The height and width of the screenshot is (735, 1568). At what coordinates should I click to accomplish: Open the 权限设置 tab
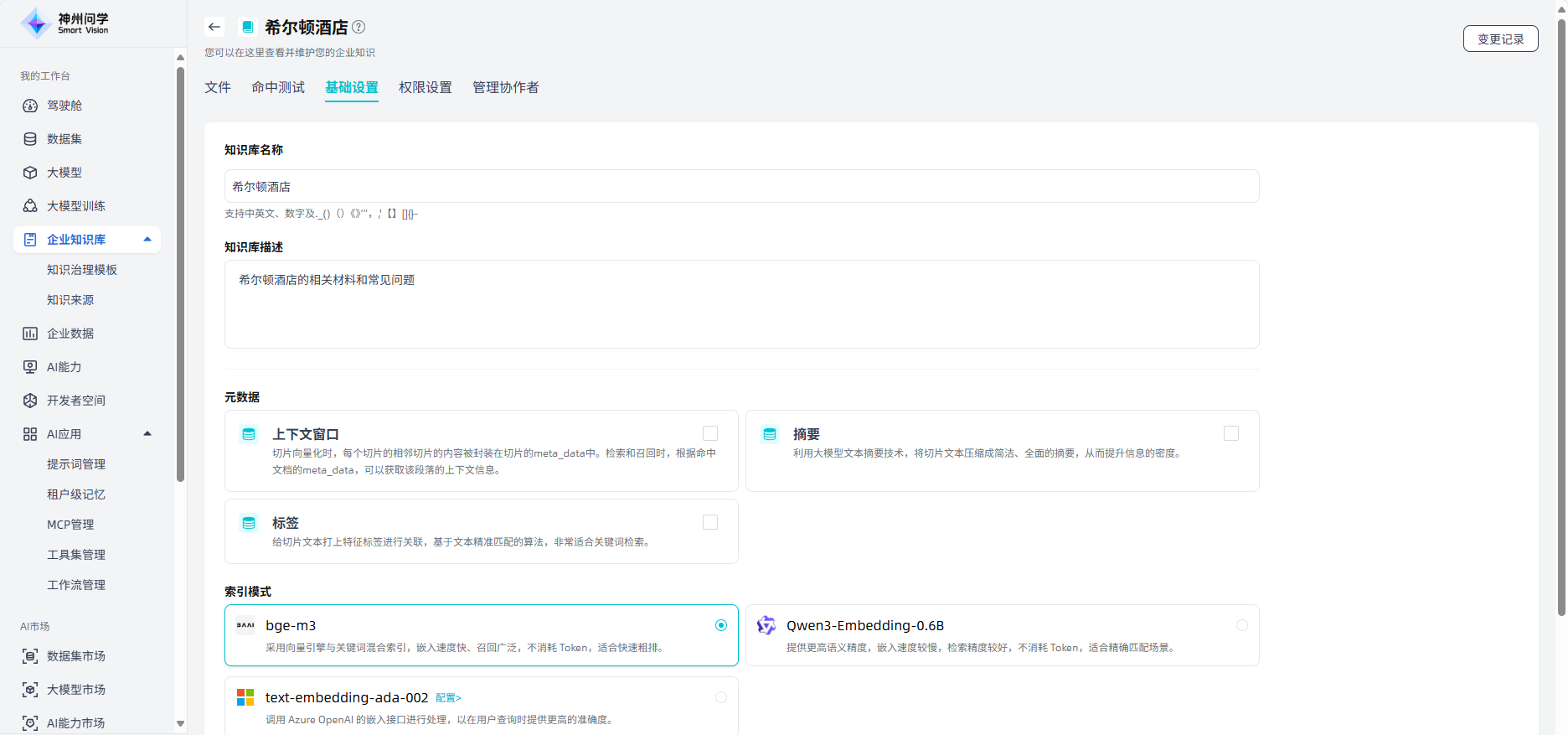(x=426, y=87)
